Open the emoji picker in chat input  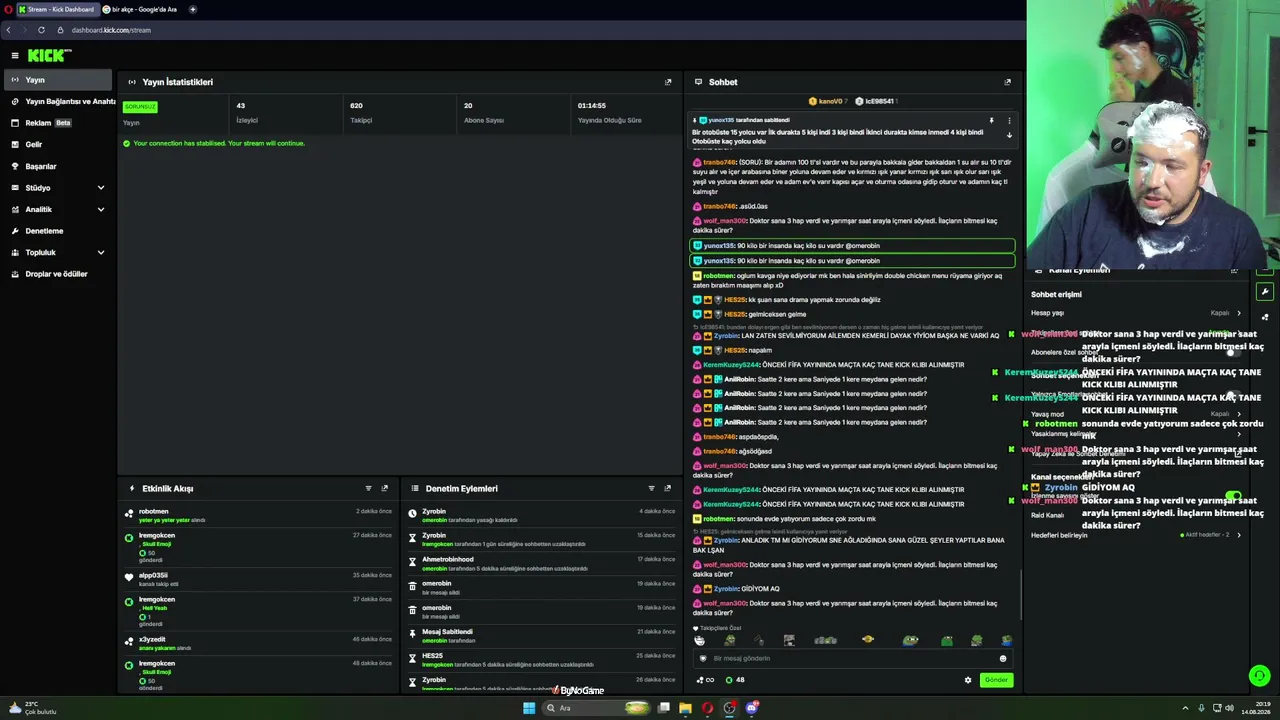click(1003, 659)
